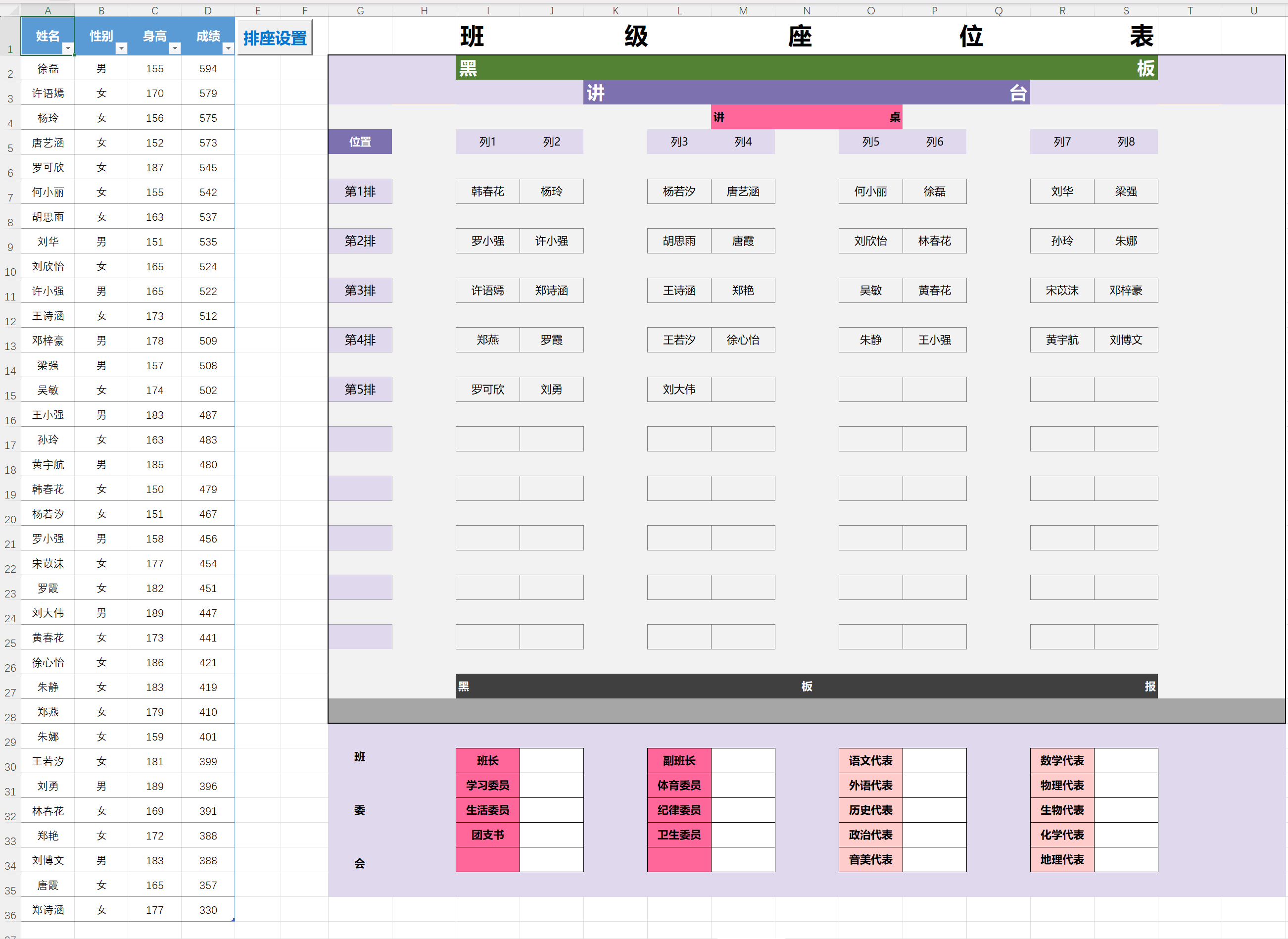Image resolution: width=1288 pixels, height=939 pixels.
Task: Select column header G
Action: [360, 10]
